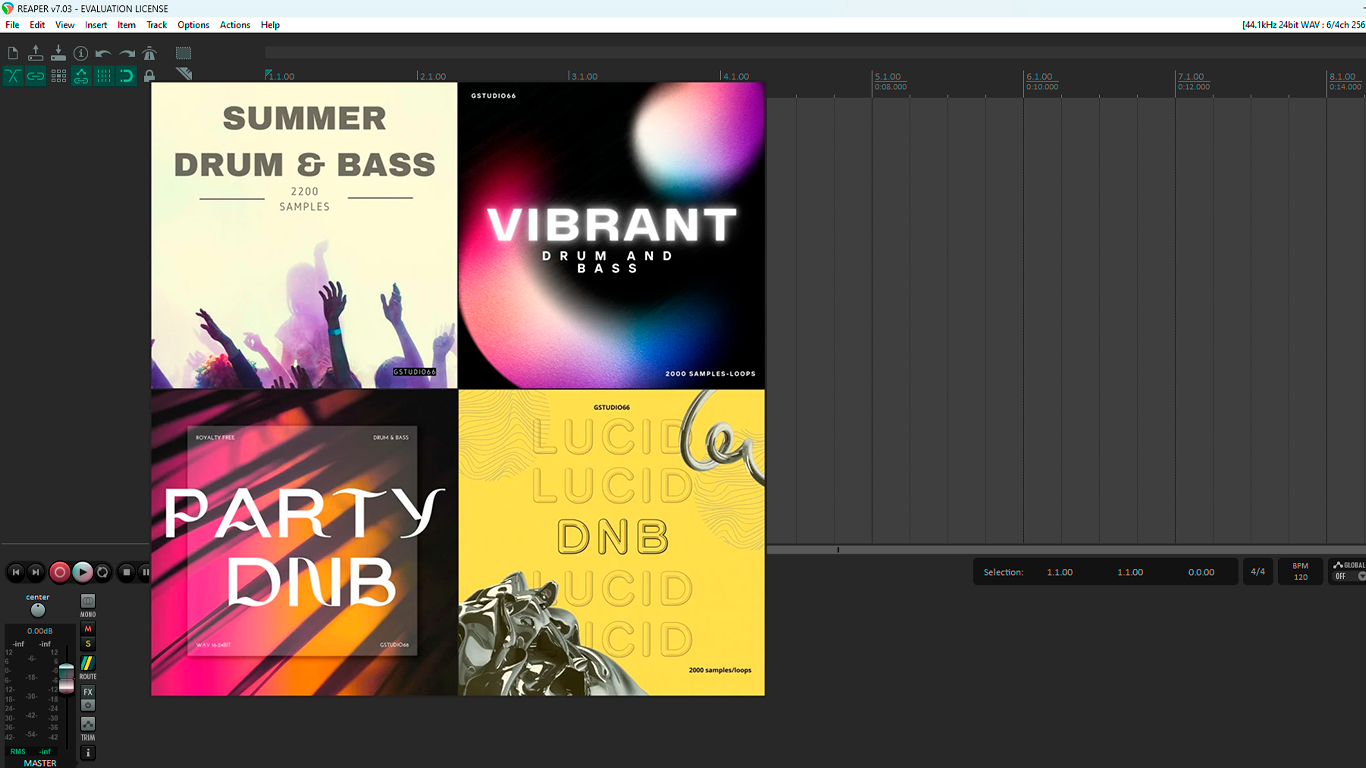The image size is (1366, 768).
Task: Toggle ripple editing grid icon
Action: (58, 76)
